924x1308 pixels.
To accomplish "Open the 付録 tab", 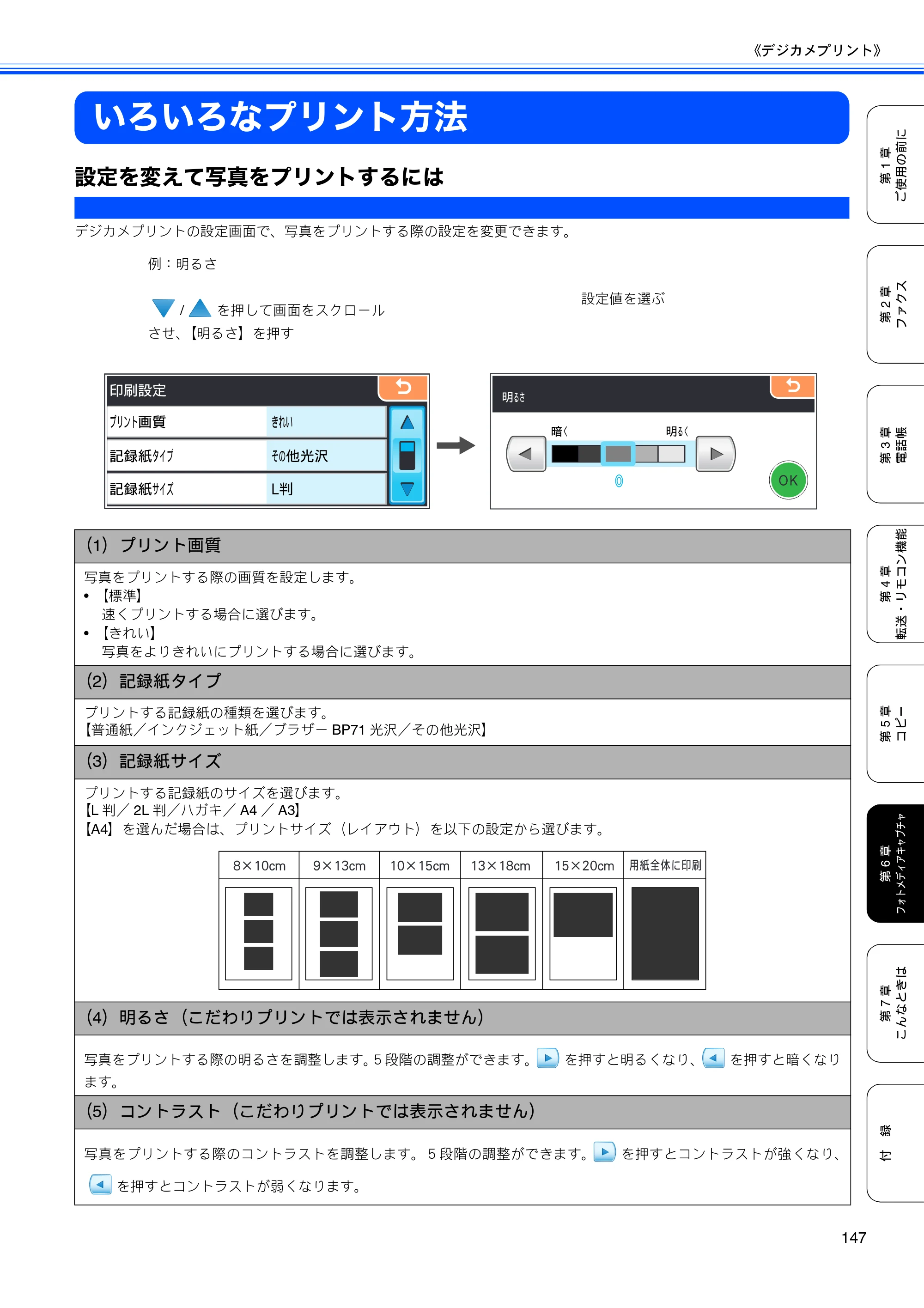I will pyautogui.click(x=895, y=1143).
